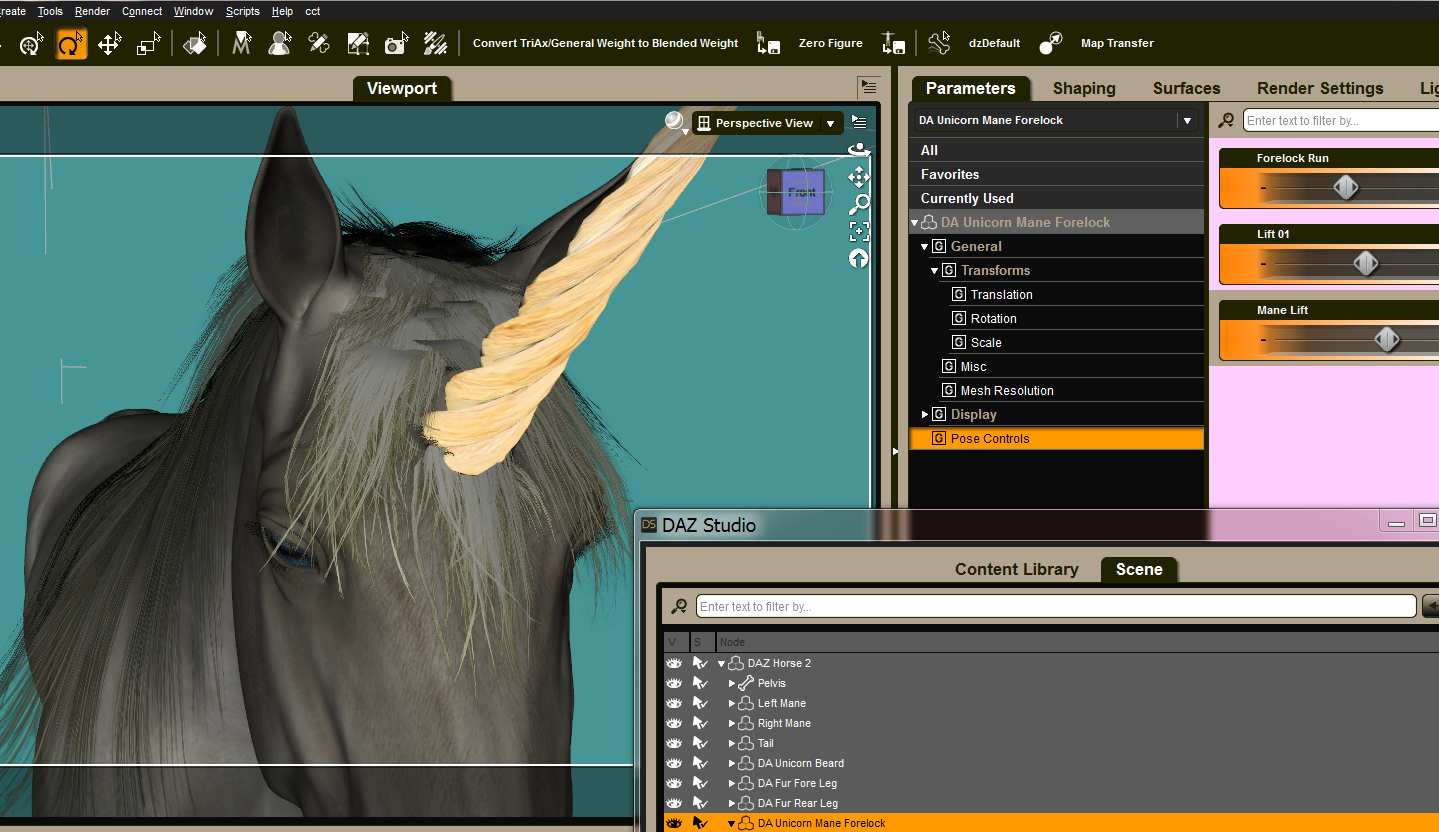Image resolution: width=1439 pixels, height=832 pixels.
Task: Click the Map Transfer button
Action: tap(1117, 44)
